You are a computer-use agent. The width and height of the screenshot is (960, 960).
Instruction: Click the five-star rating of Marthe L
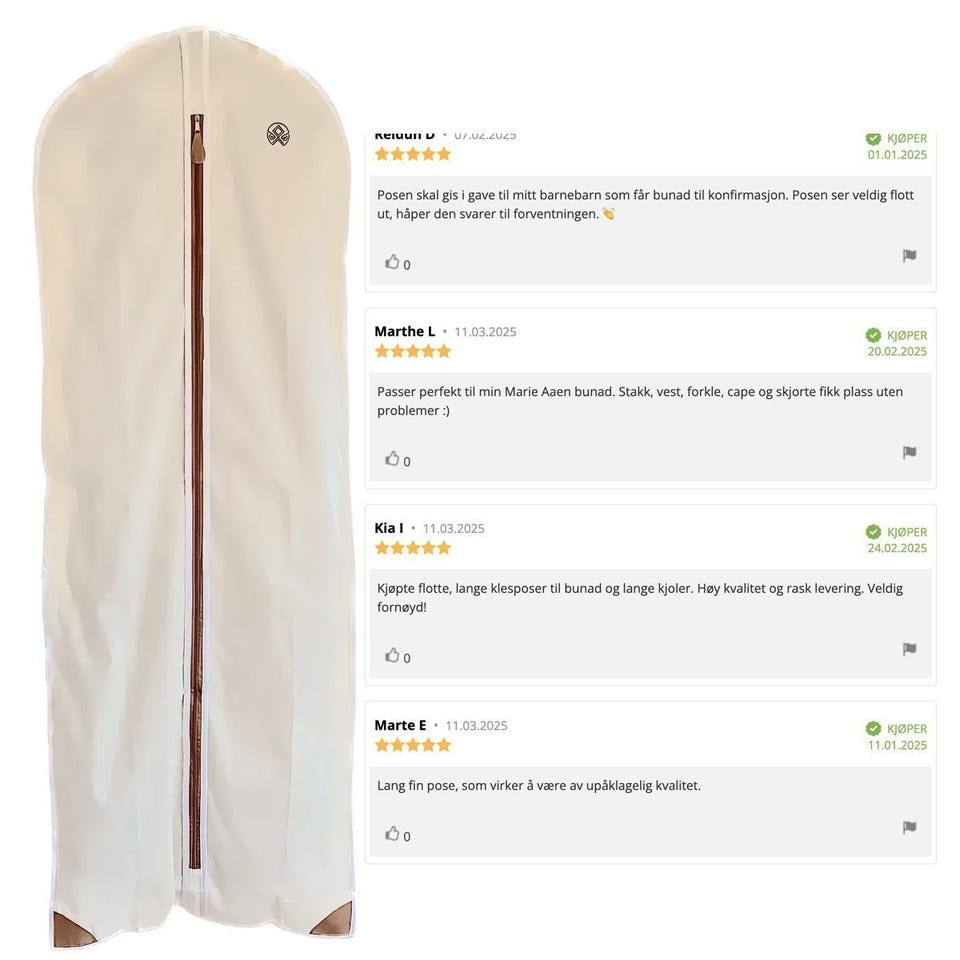click(x=413, y=351)
